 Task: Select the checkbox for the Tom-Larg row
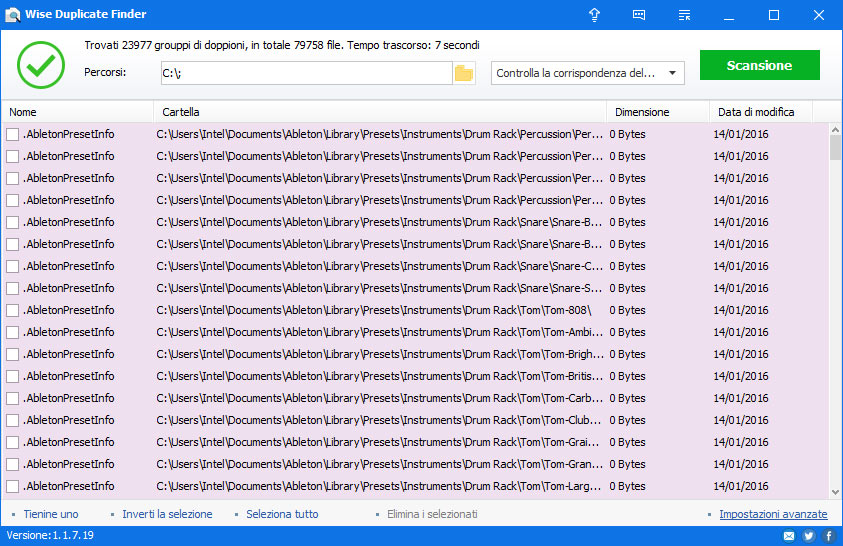(13, 486)
